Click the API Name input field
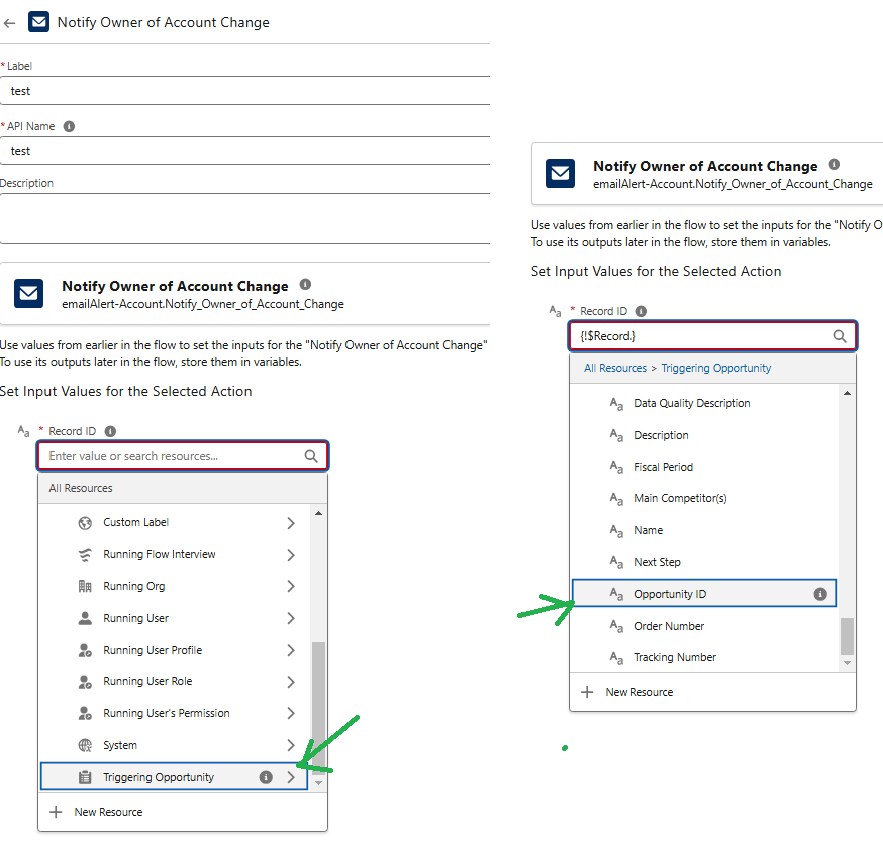Viewport: 883px width, 841px height. (245, 151)
